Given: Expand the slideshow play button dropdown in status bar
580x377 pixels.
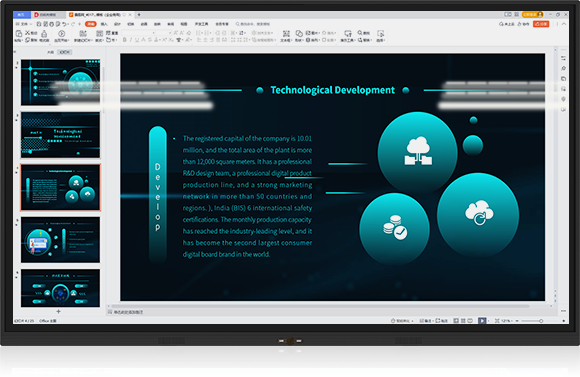Looking at the screenshot, I should click(x=488, y=321).
